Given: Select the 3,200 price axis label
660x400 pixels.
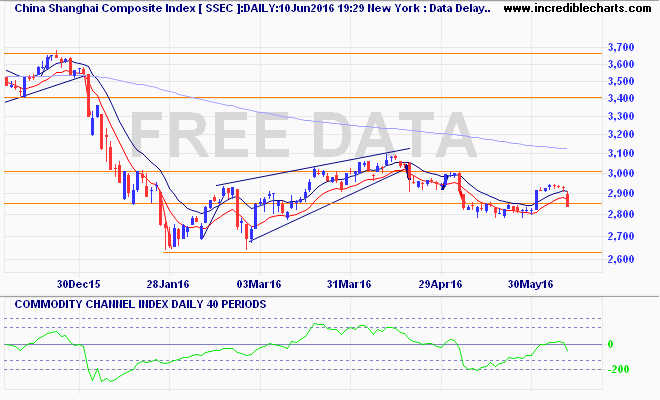Looking at the screenshot, I should 621,135.
